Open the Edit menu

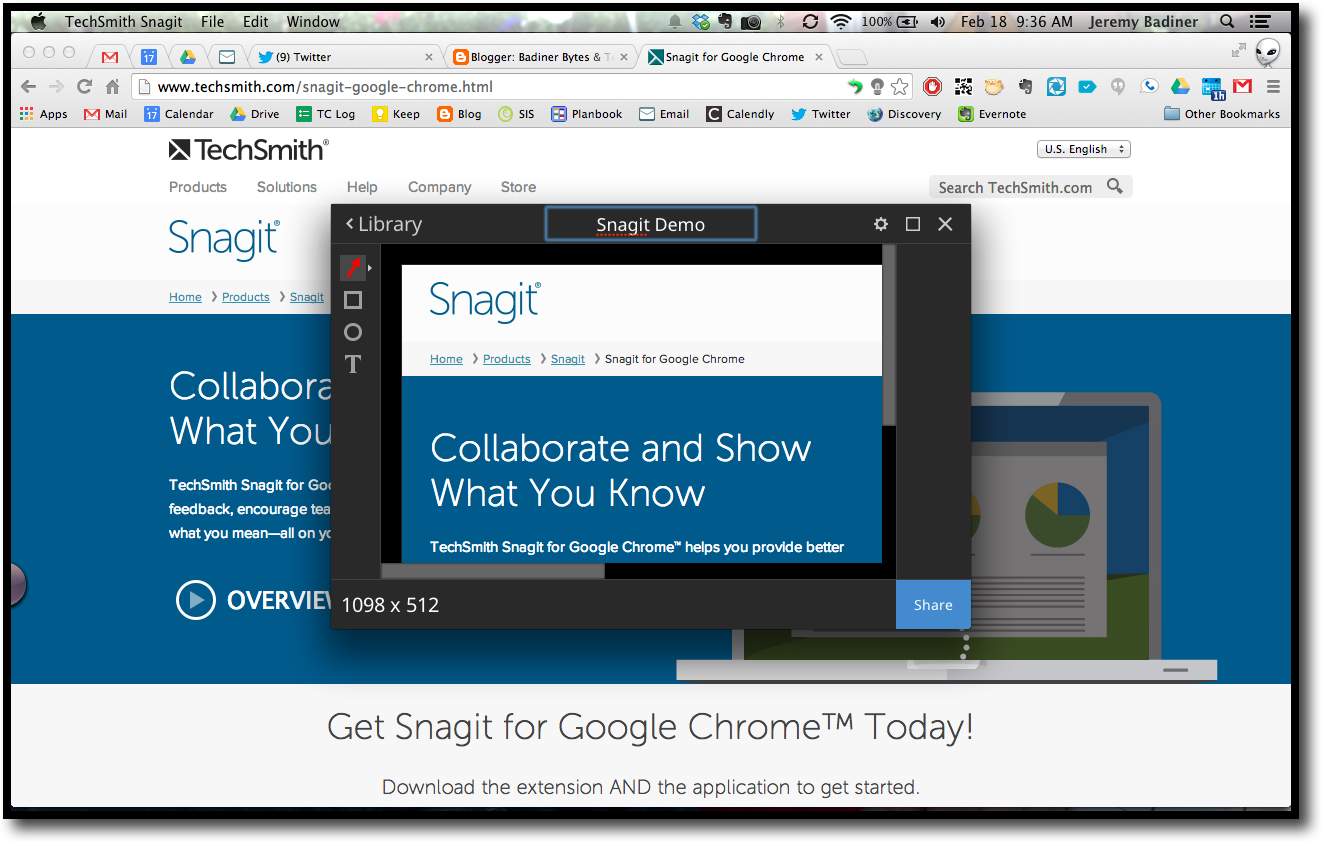(x=256, y=22)
